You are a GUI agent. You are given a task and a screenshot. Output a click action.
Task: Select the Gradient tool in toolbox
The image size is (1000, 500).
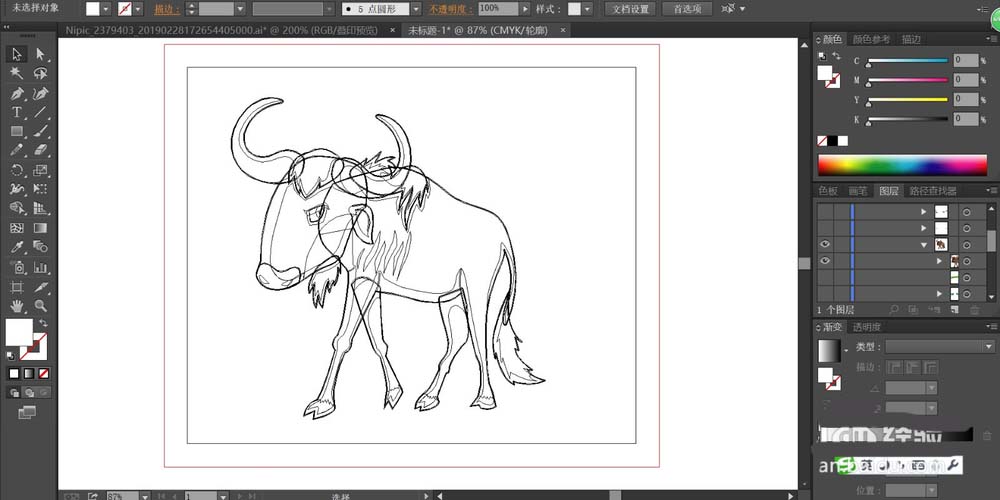click(40, 228)
